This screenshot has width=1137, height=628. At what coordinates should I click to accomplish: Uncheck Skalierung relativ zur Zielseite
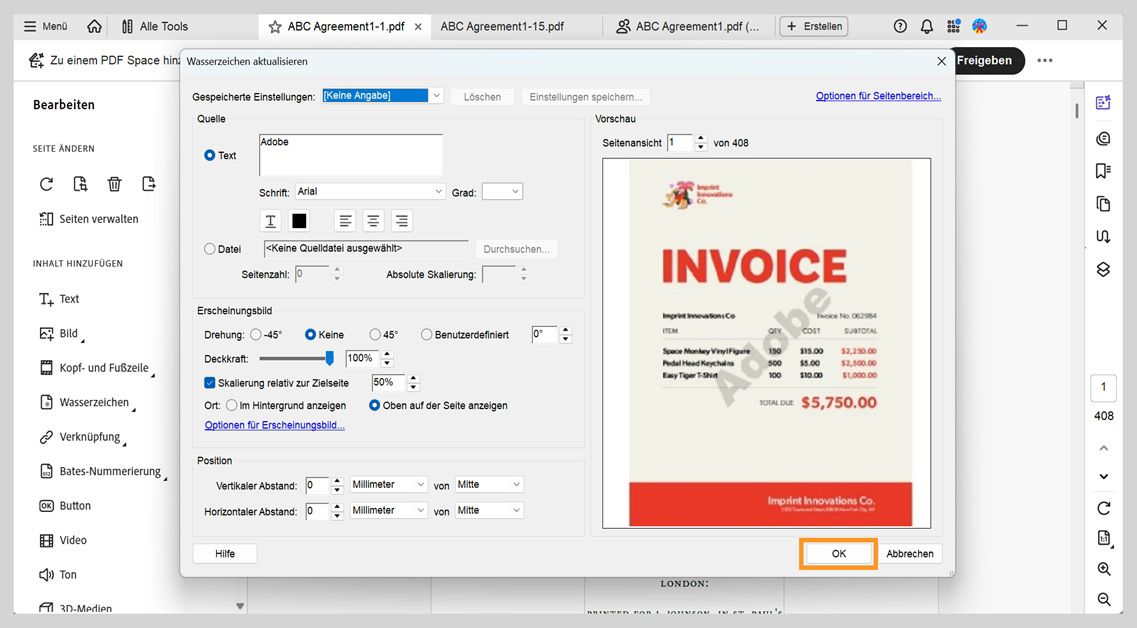[209, 382]
